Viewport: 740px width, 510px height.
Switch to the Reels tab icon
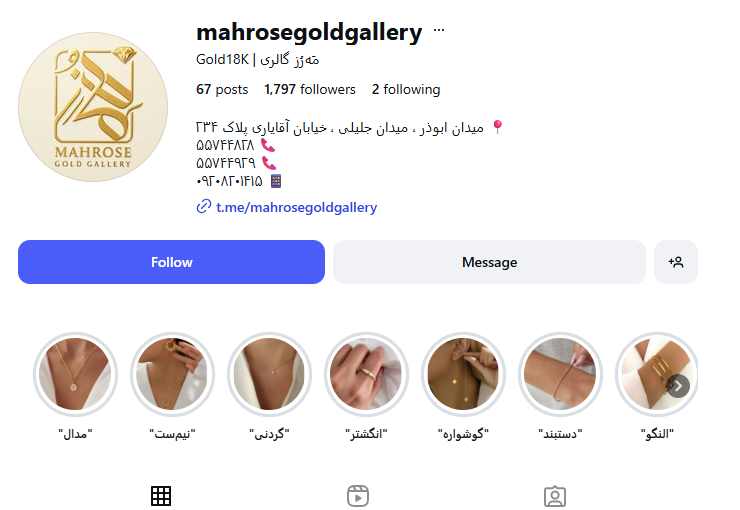click(x=358, y=496)
